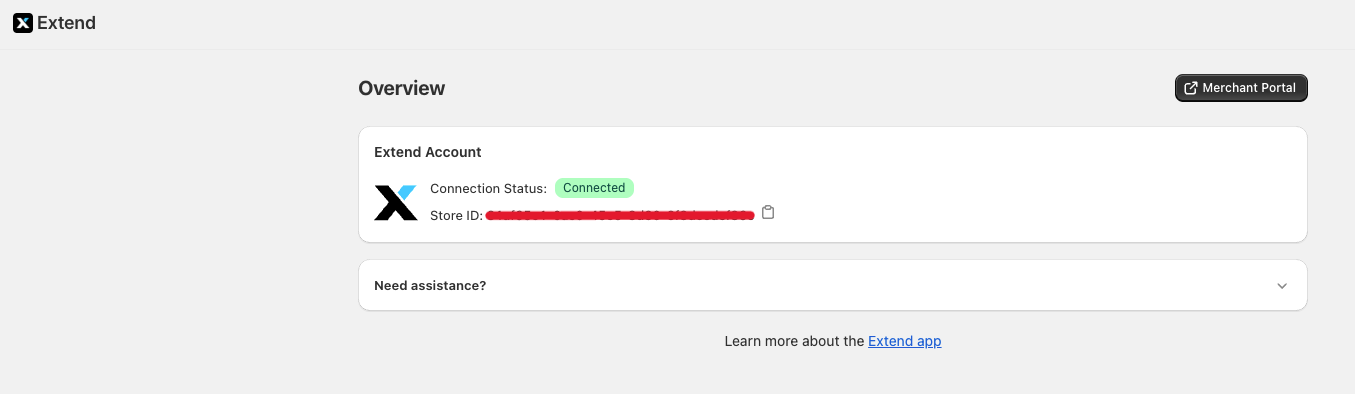Image resolution: width=1355 pixels, height=394 pixels.
Task: Click the Store ID label
Action: tap(456, 215)
